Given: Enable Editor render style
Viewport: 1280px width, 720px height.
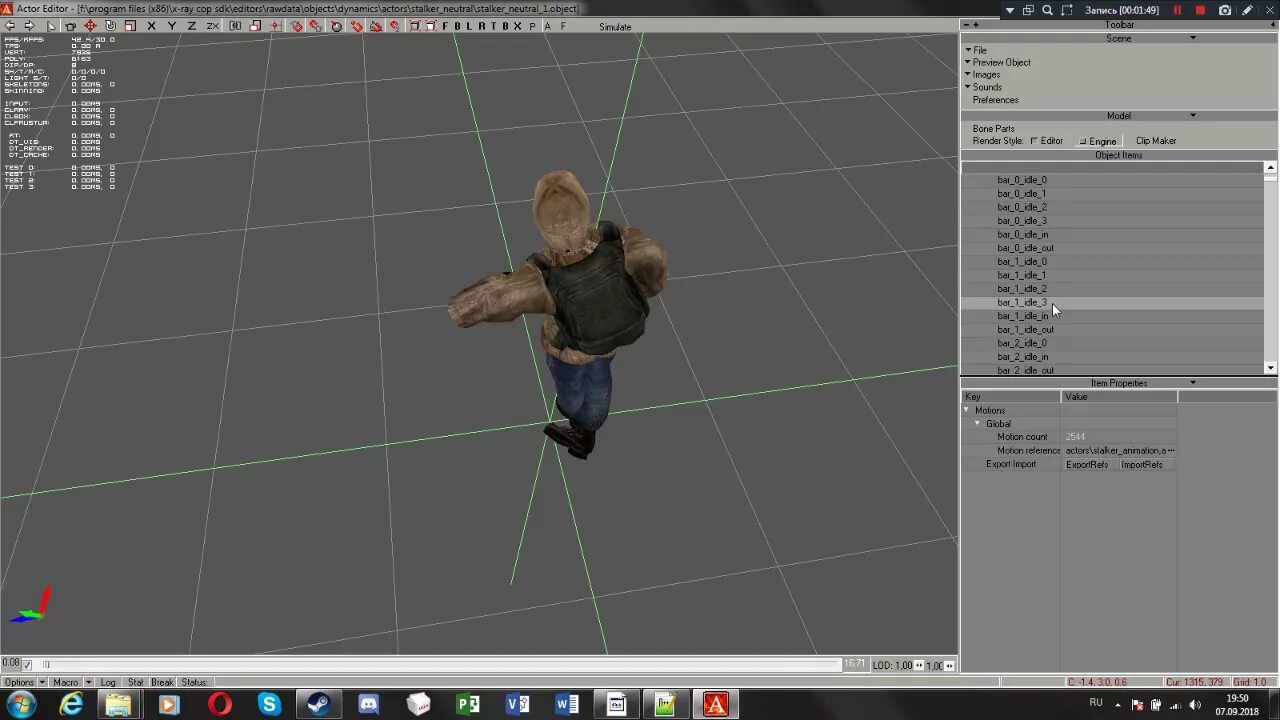Looking at the screenshot, I should pyautogui.click(x=1046, y=141).
